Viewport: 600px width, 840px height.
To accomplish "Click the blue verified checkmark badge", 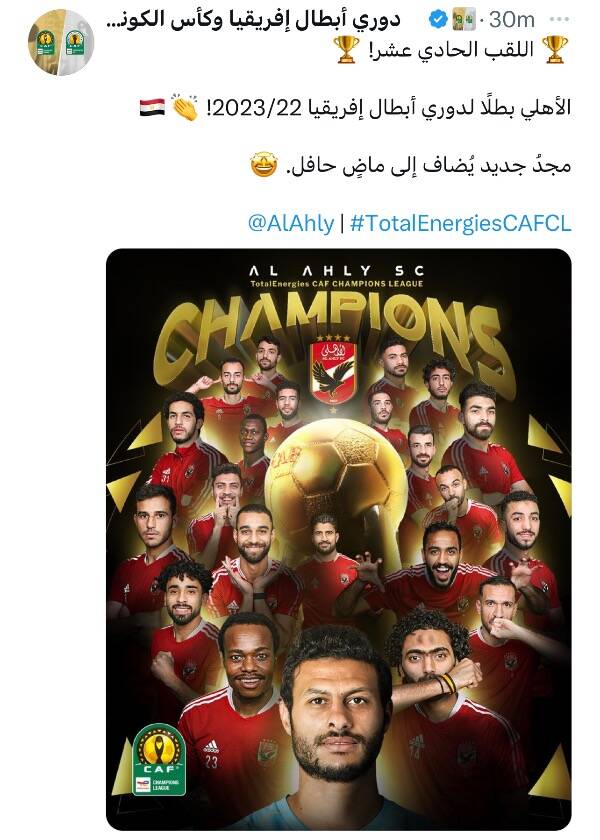I will (438, 20).
